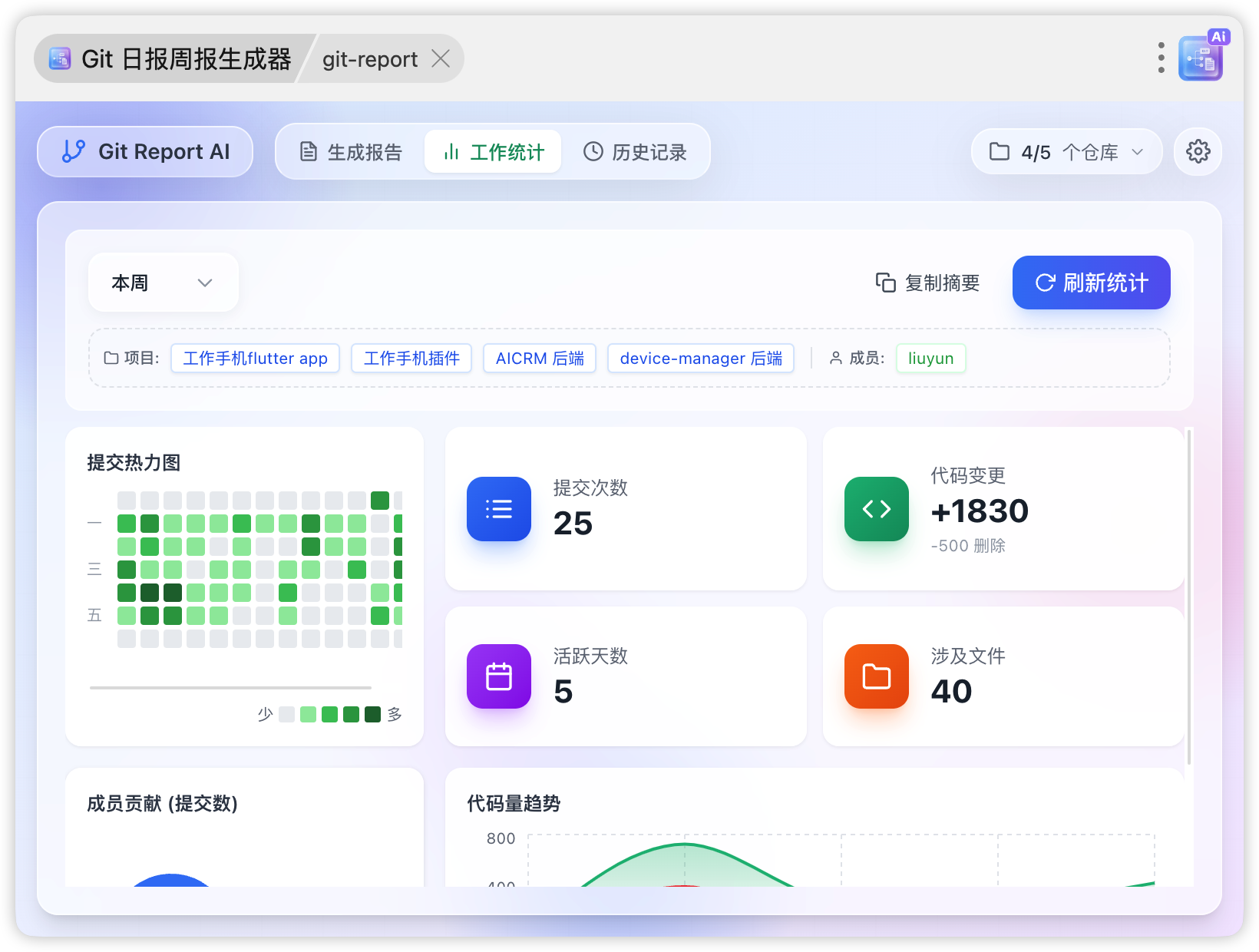Open the 4/5 个仓库 repository dropdown

pos(1066,152)
